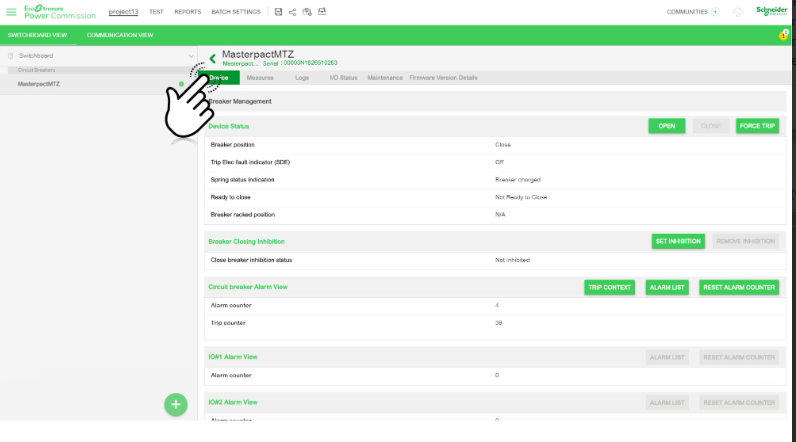Click the green back arrow beside MasterpactMTZ
Screen dimensions: 796x442
pos(213,59)
